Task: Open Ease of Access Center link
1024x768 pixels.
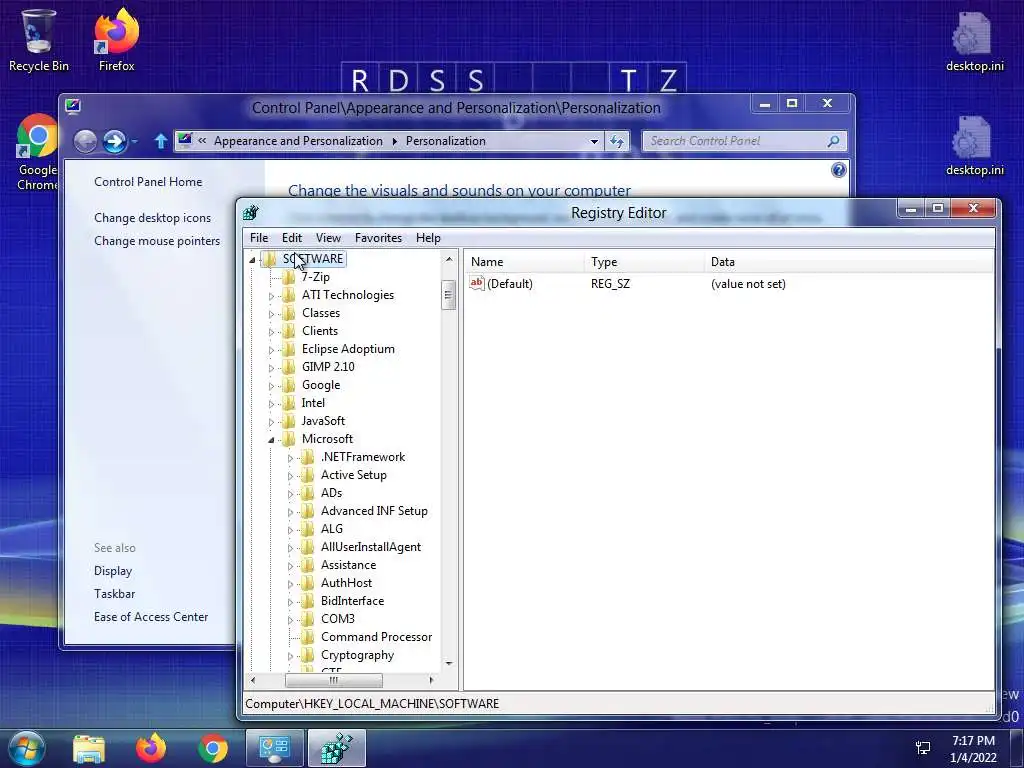Action: pyautogui.click(x=151, y=616)
